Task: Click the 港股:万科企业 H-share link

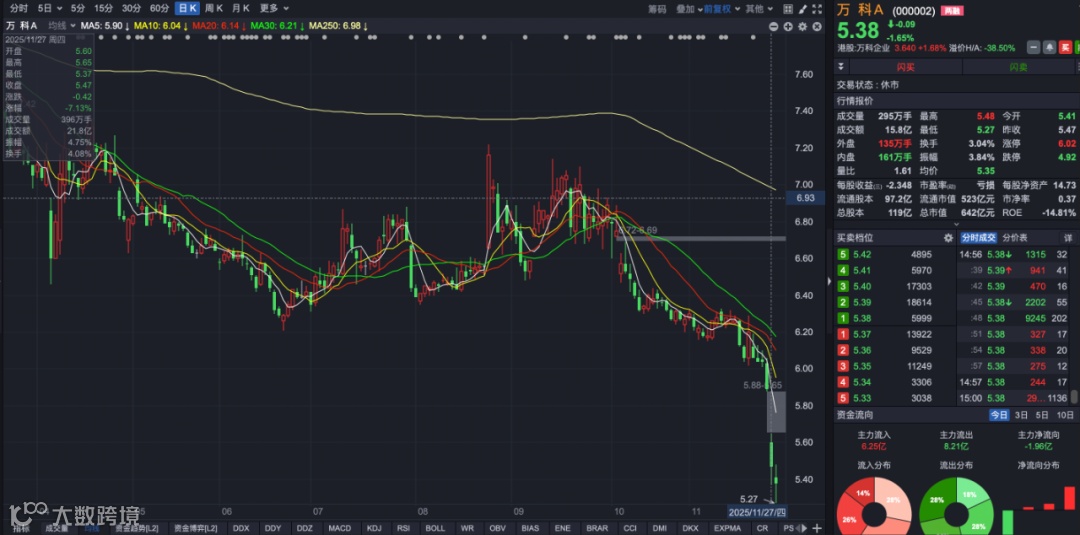Action: pyautogui.click(x=864, y=48)
